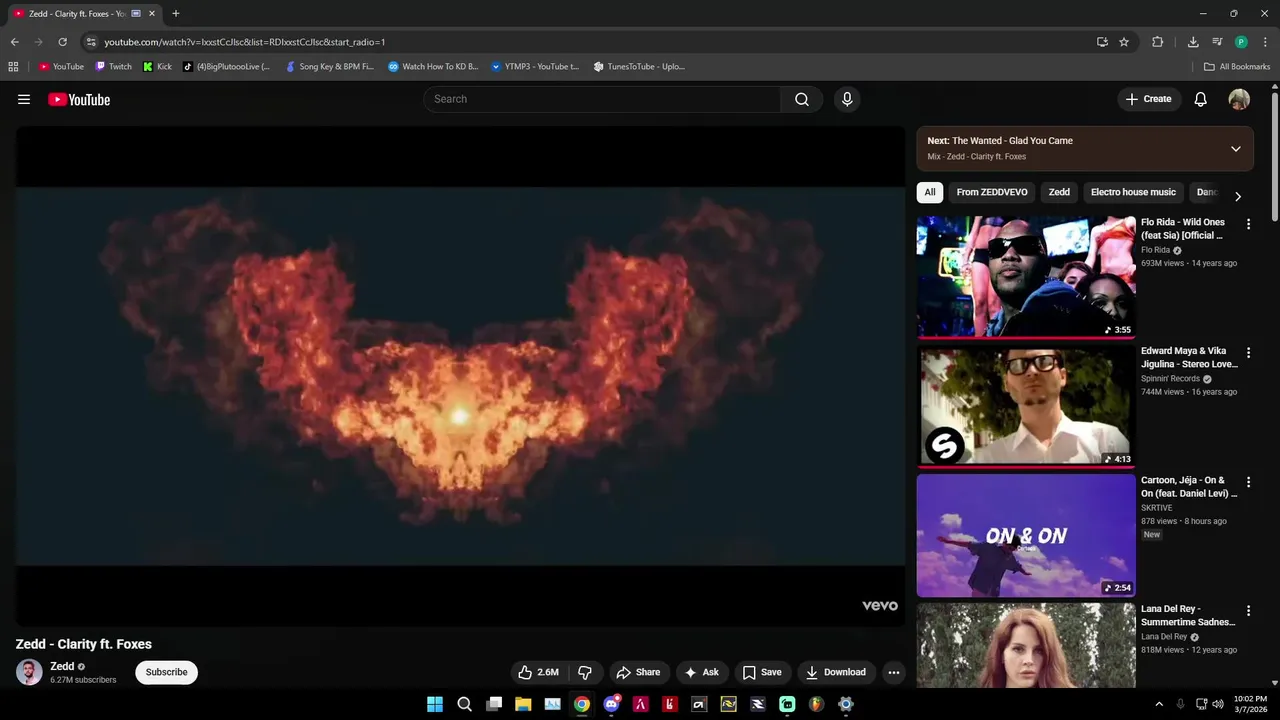This screenshot has width=1280, height=720.
Task: Open the YouTube guide hamburger menu
Action: tap(24, 99)
